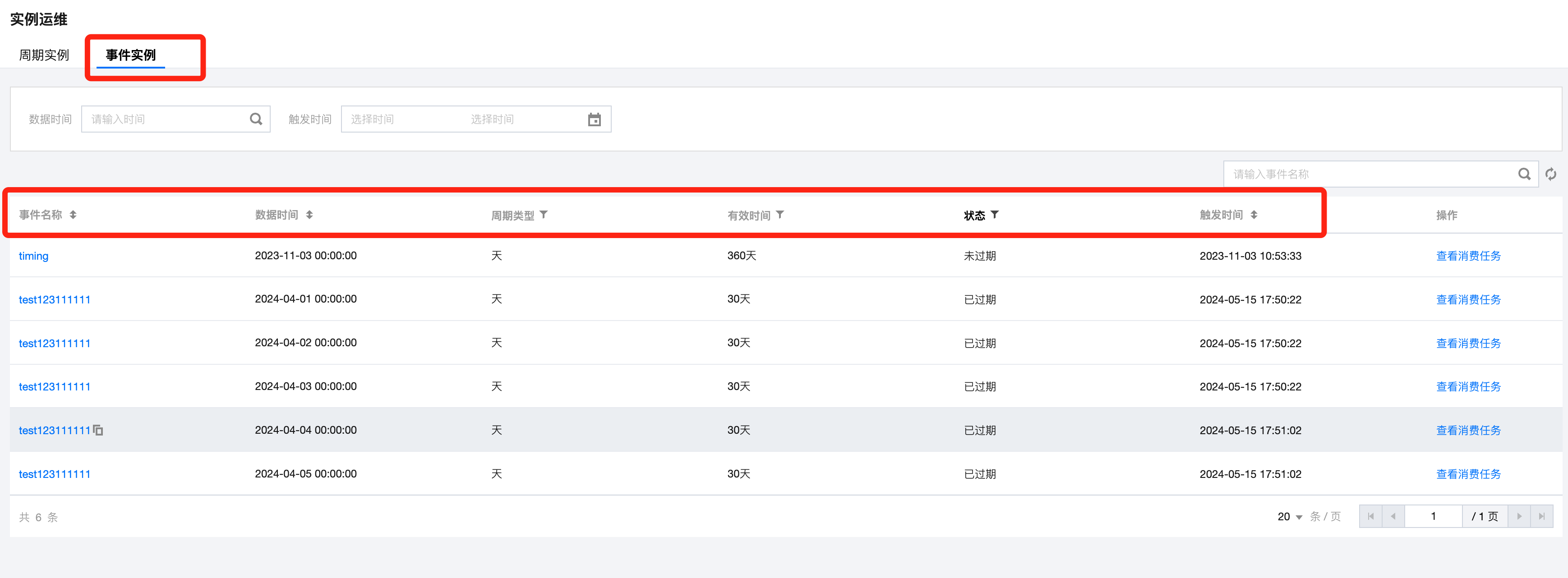Sort by 事件名称 column arrows
This screenshot has height=578, width=1568.
pyautogui.click(x=73, y=215)
